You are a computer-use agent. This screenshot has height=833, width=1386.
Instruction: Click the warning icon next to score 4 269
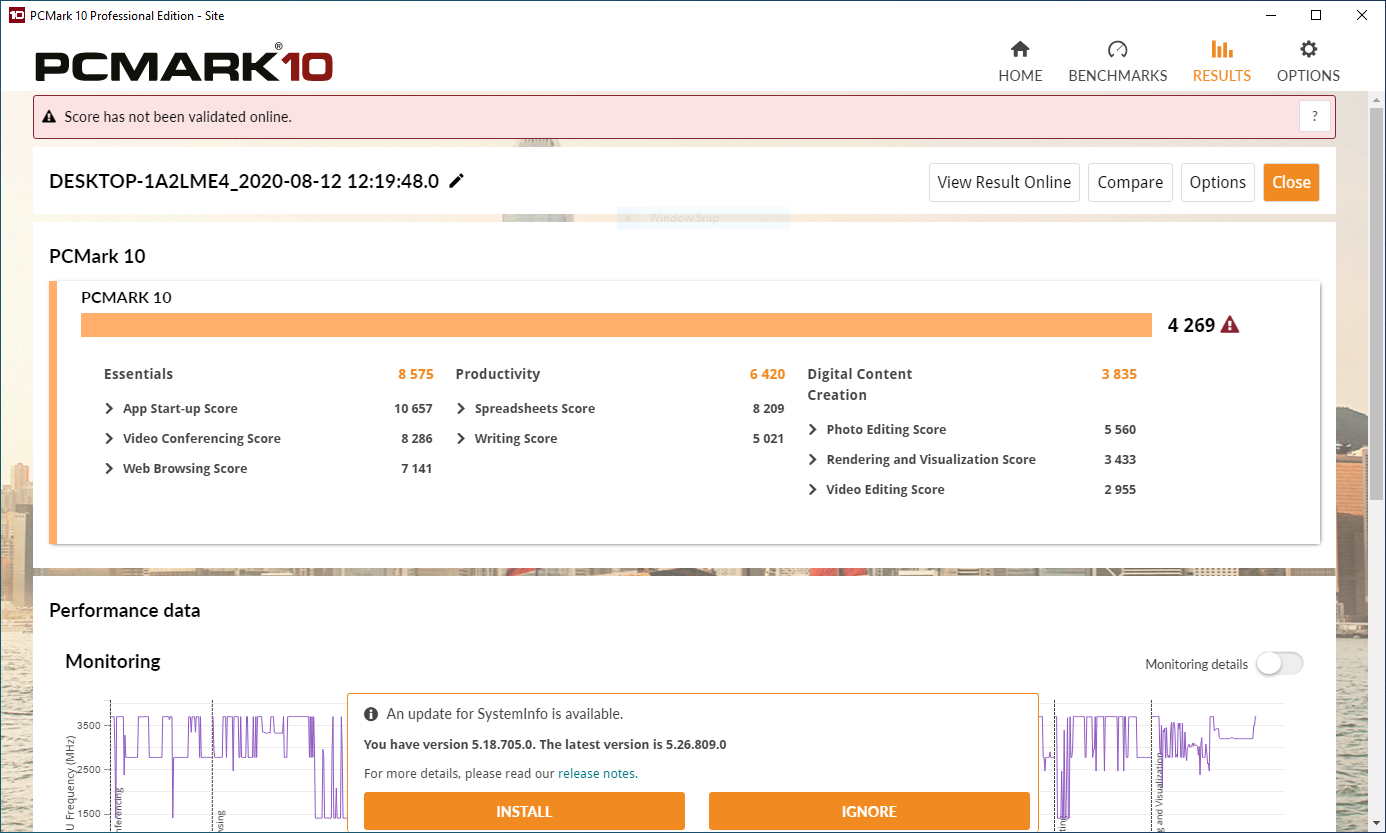pyautogui.click(x=1230, y=325)
